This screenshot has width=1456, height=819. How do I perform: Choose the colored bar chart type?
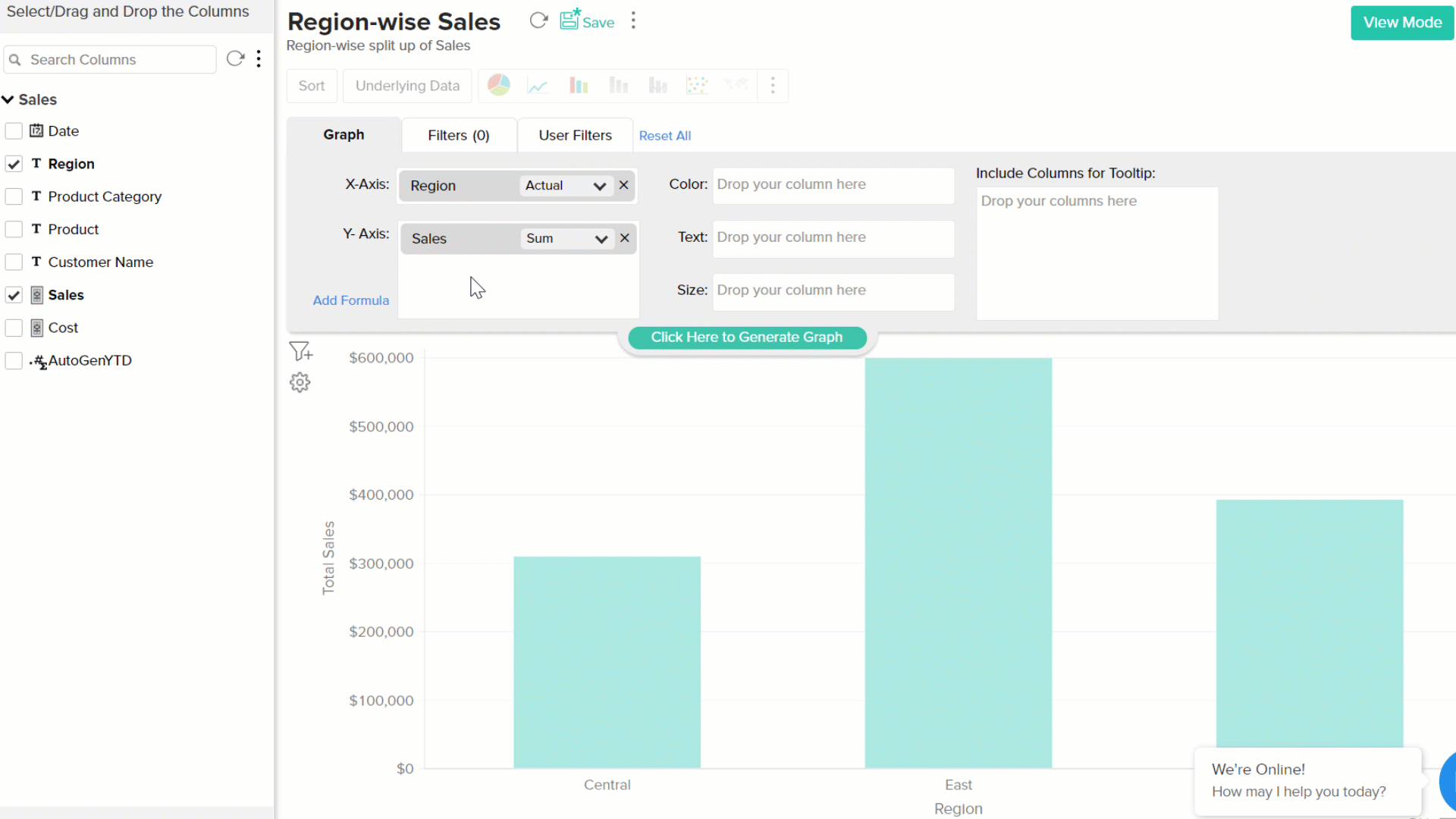(579, 86)
